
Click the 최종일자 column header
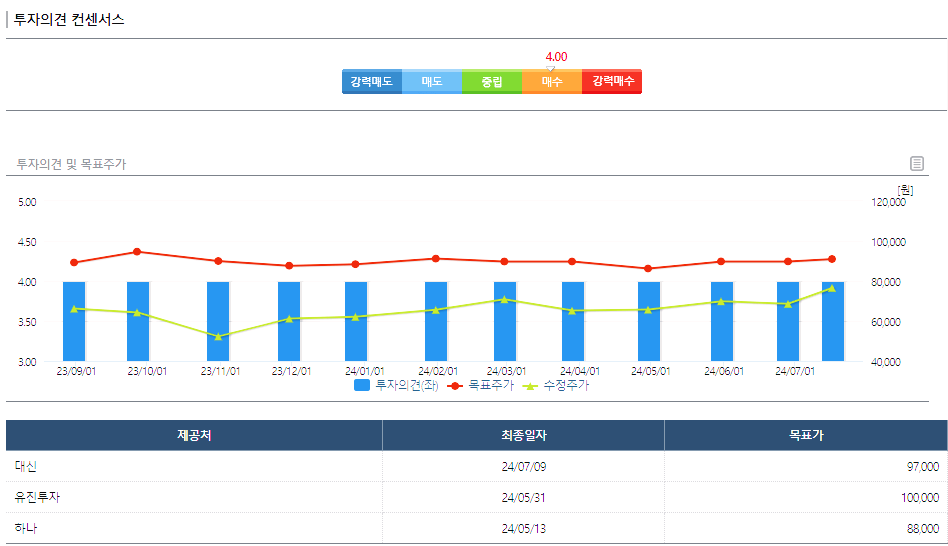pos(524,435)
